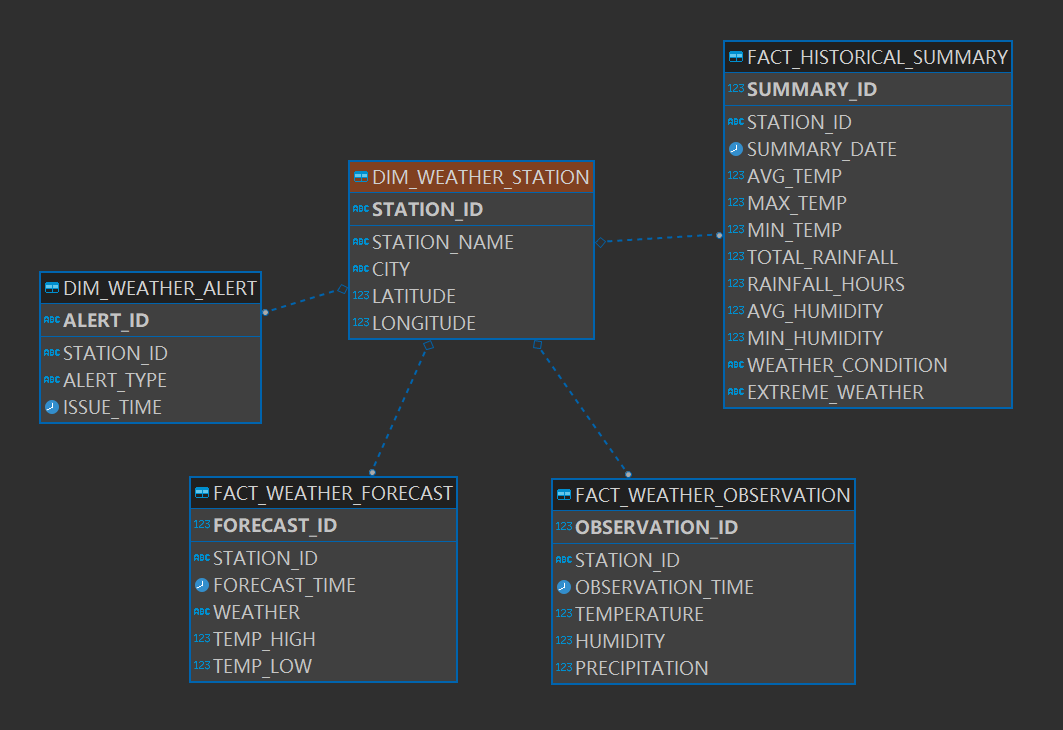Click the clock icon beside SUMMARY_DATE
The image size is (1063, 730).
736,149
